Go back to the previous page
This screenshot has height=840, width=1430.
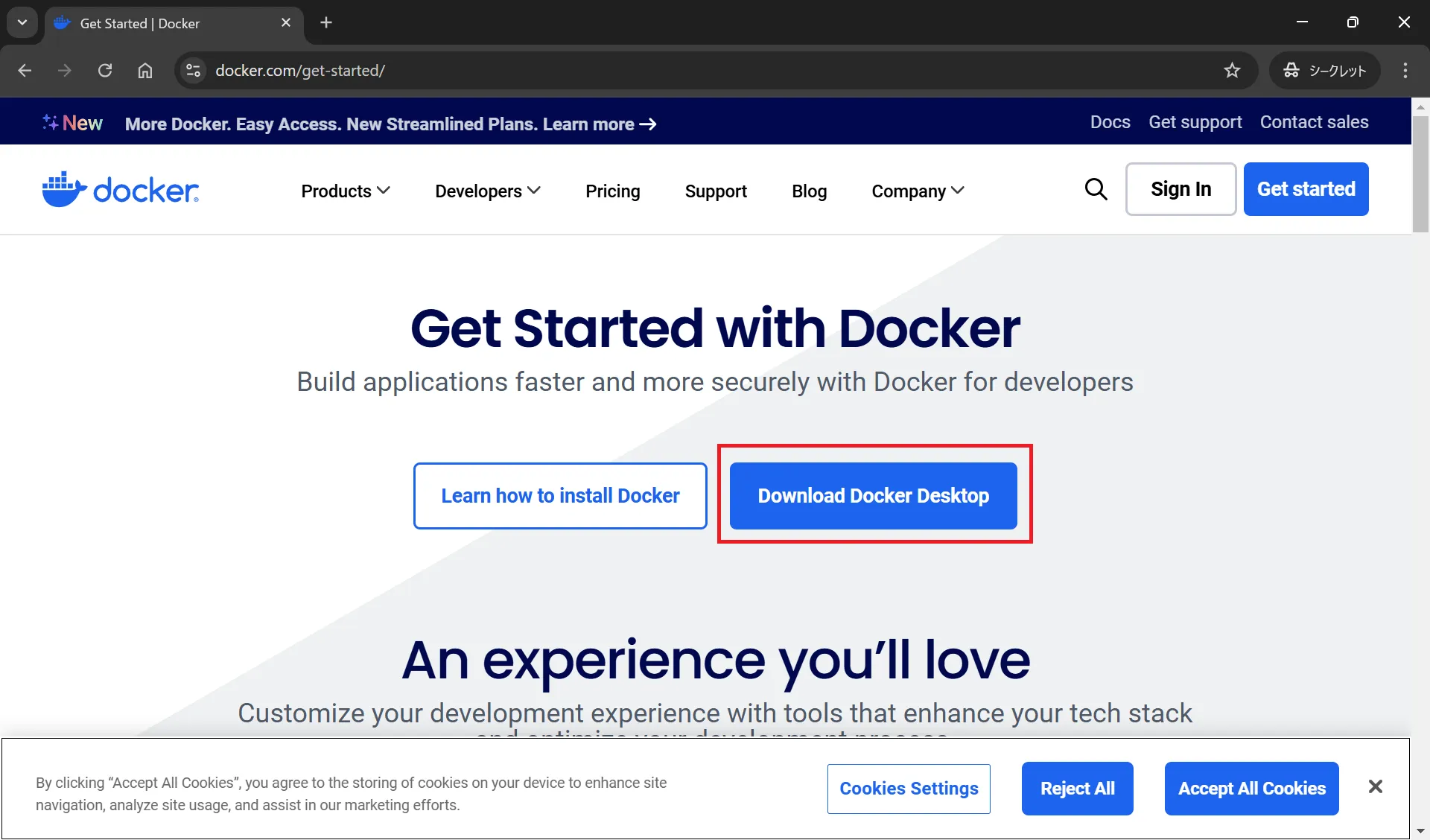[25, 70]
